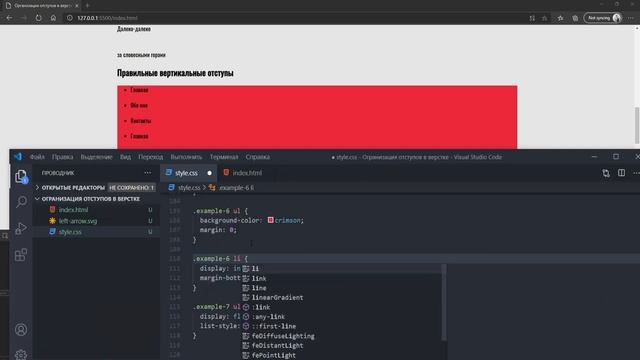Image resolution: width=640 pixels, height=360 pixels.
Task: Open the Вид menu
Action: click(x=125, y=157)
